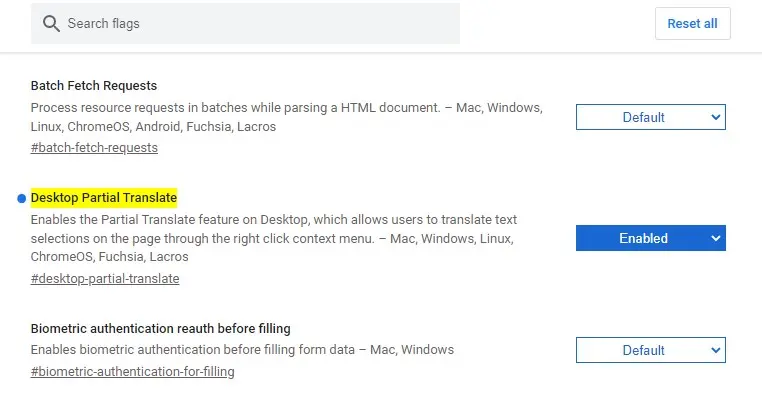Screen dimensions: 762x397
Task: Click the search magnifier icon
Action: (x=51, y=23)
